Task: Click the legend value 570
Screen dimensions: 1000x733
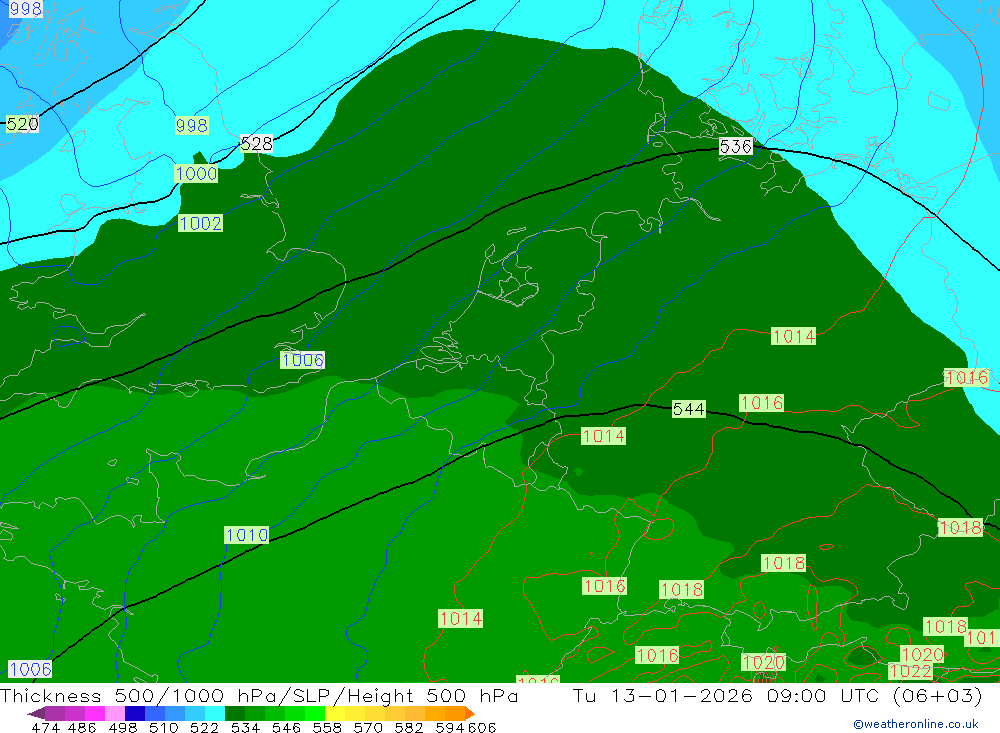Action: [x=368, y=727]
